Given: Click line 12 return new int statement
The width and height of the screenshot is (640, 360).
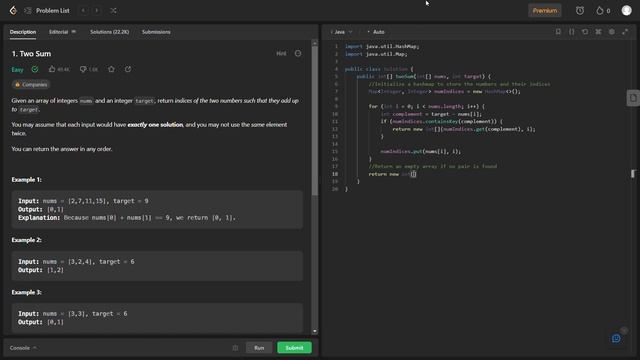Looking at the screenshot, I should [x=464, y=129].
